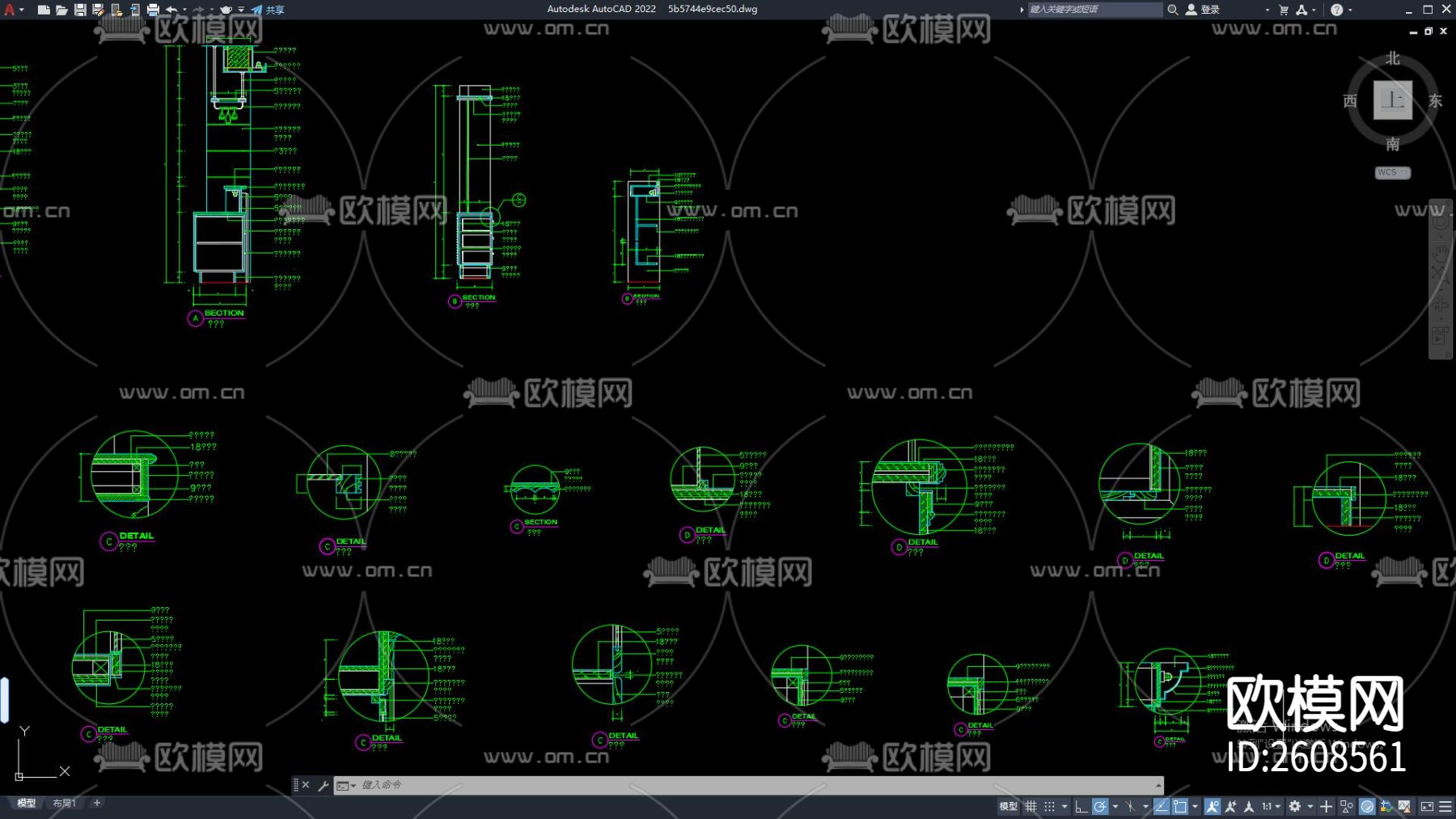
Task: Click the 共享 share button
Action: pyautogui.click(x=268, y=10)
